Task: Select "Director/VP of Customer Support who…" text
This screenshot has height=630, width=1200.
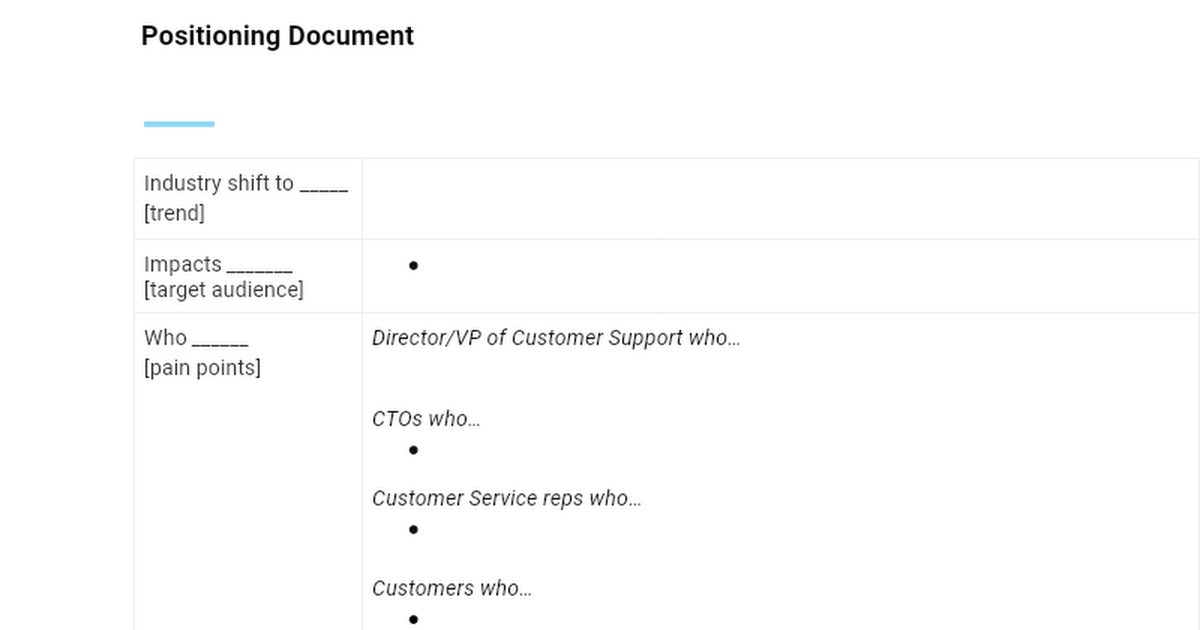Action: click(556, 338)
